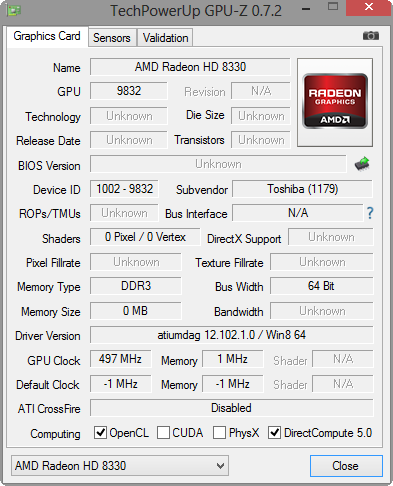The image size is (393, 486).
Task: Click the Radeon Graphics AMD logo
Action: coord(335,102)
